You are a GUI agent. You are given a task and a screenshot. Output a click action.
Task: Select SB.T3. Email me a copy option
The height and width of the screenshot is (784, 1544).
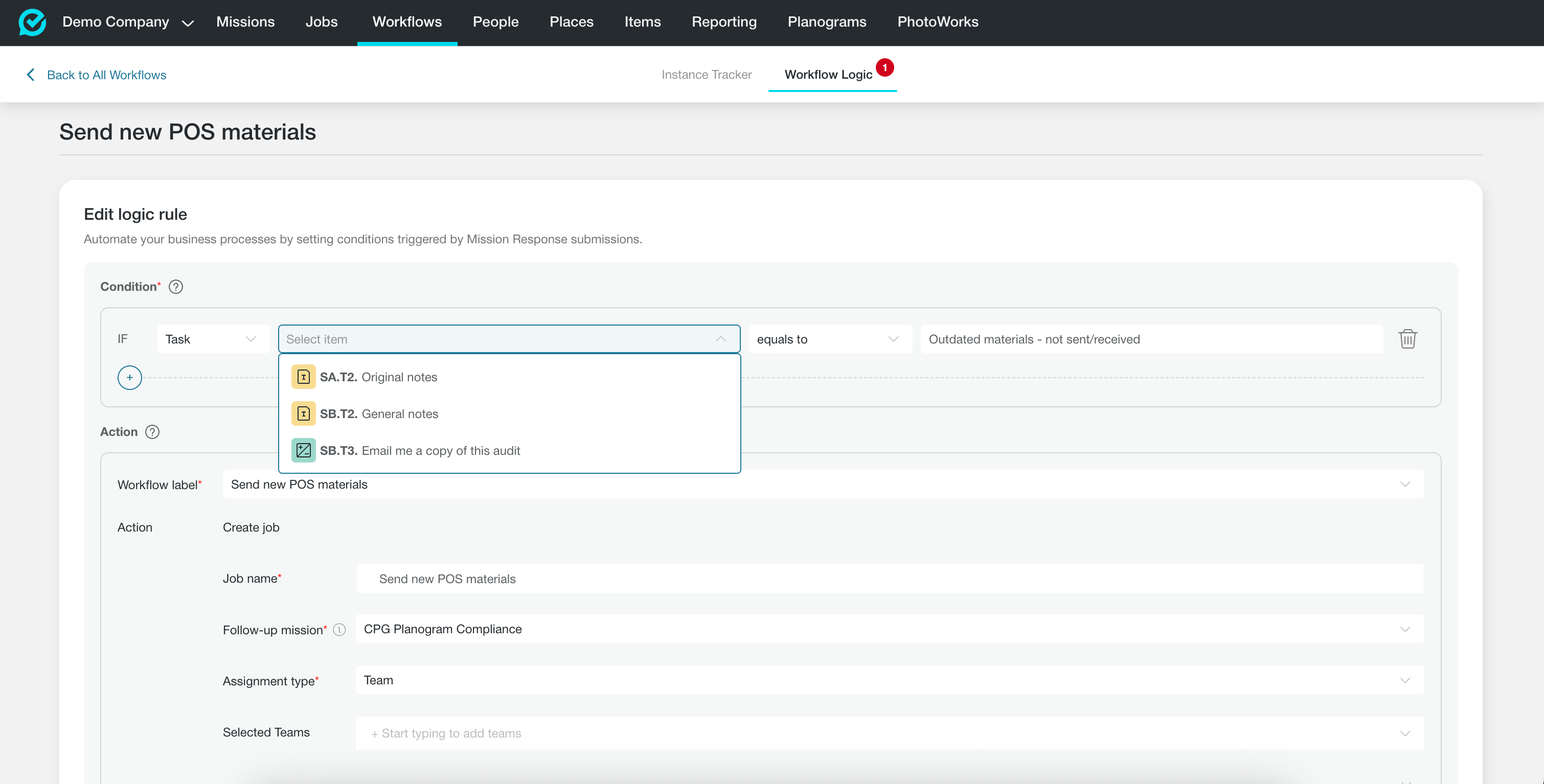(x=510, y=450)
